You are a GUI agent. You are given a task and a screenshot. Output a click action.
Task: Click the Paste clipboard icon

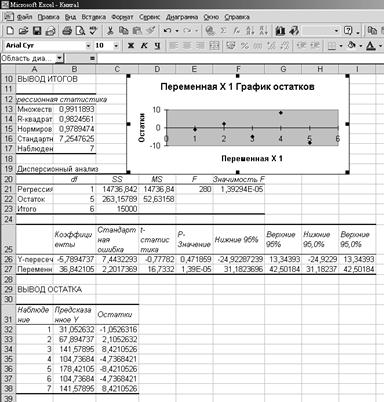click(x=137, y=31)
